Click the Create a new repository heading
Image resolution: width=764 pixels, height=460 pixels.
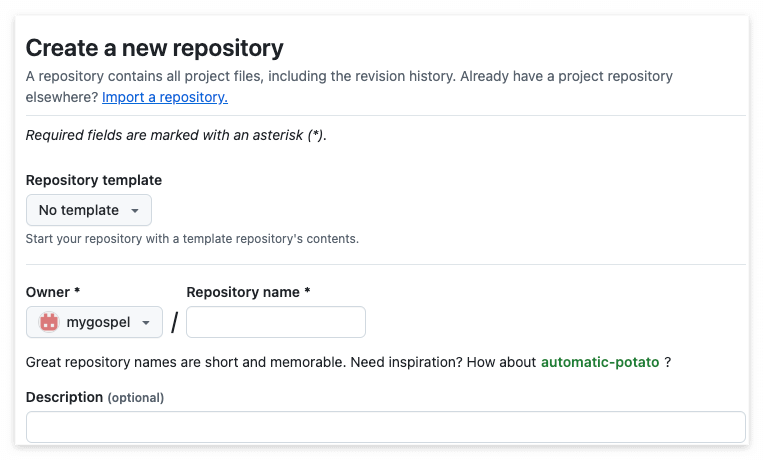(154, 48)
